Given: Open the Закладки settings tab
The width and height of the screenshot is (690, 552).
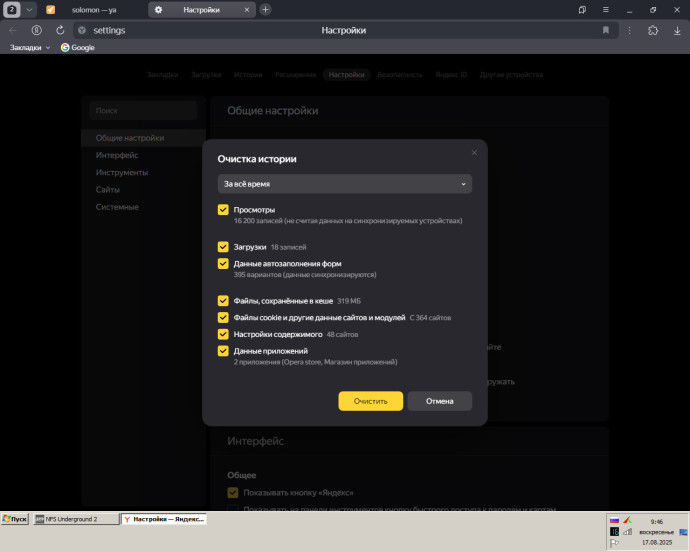Looking at the screenshot, I should tap(162, 75).
